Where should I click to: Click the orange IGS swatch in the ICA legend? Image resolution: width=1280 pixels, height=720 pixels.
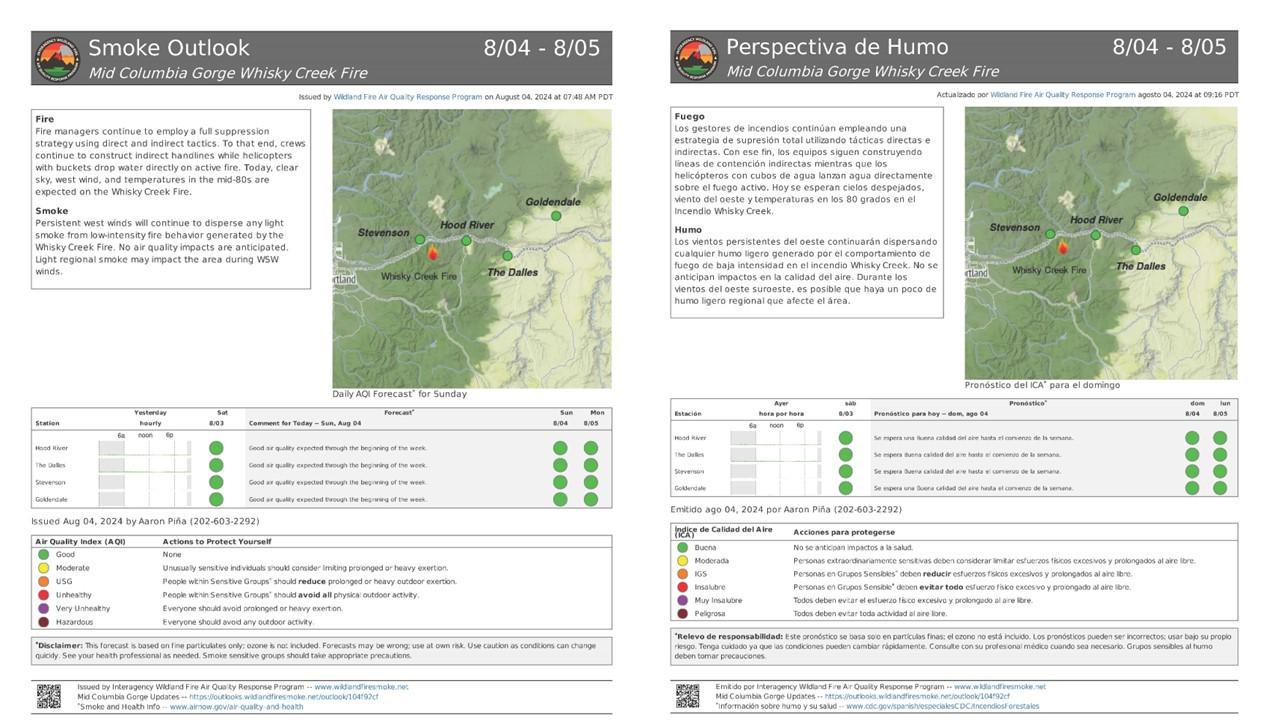682,574
